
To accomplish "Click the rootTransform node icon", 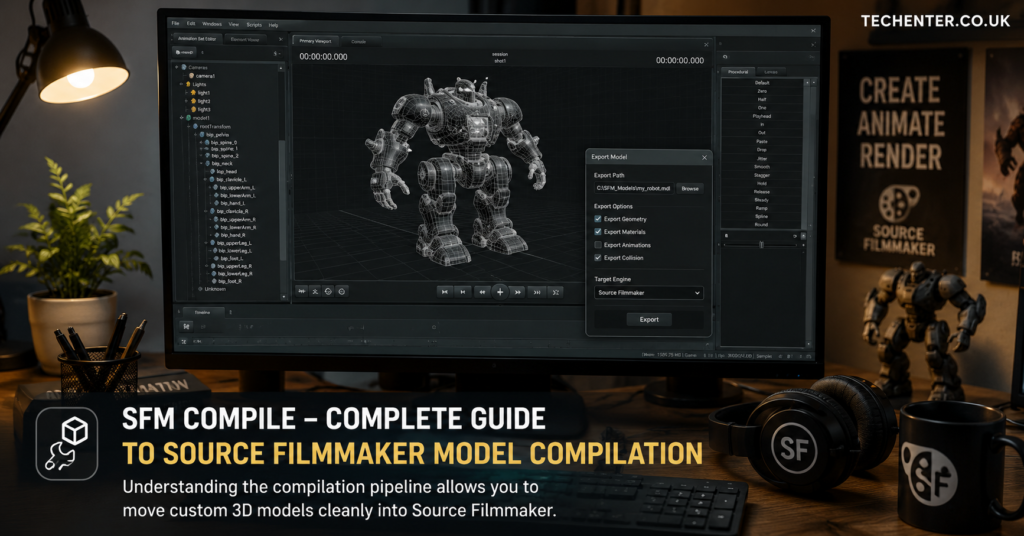I will point(195,126).
